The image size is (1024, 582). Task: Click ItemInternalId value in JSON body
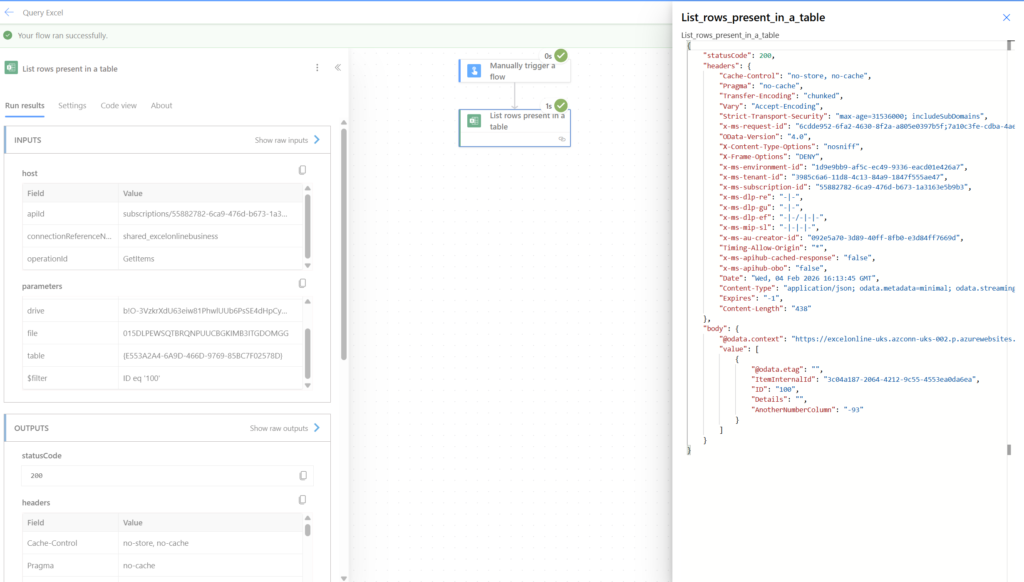click(900, 380)
